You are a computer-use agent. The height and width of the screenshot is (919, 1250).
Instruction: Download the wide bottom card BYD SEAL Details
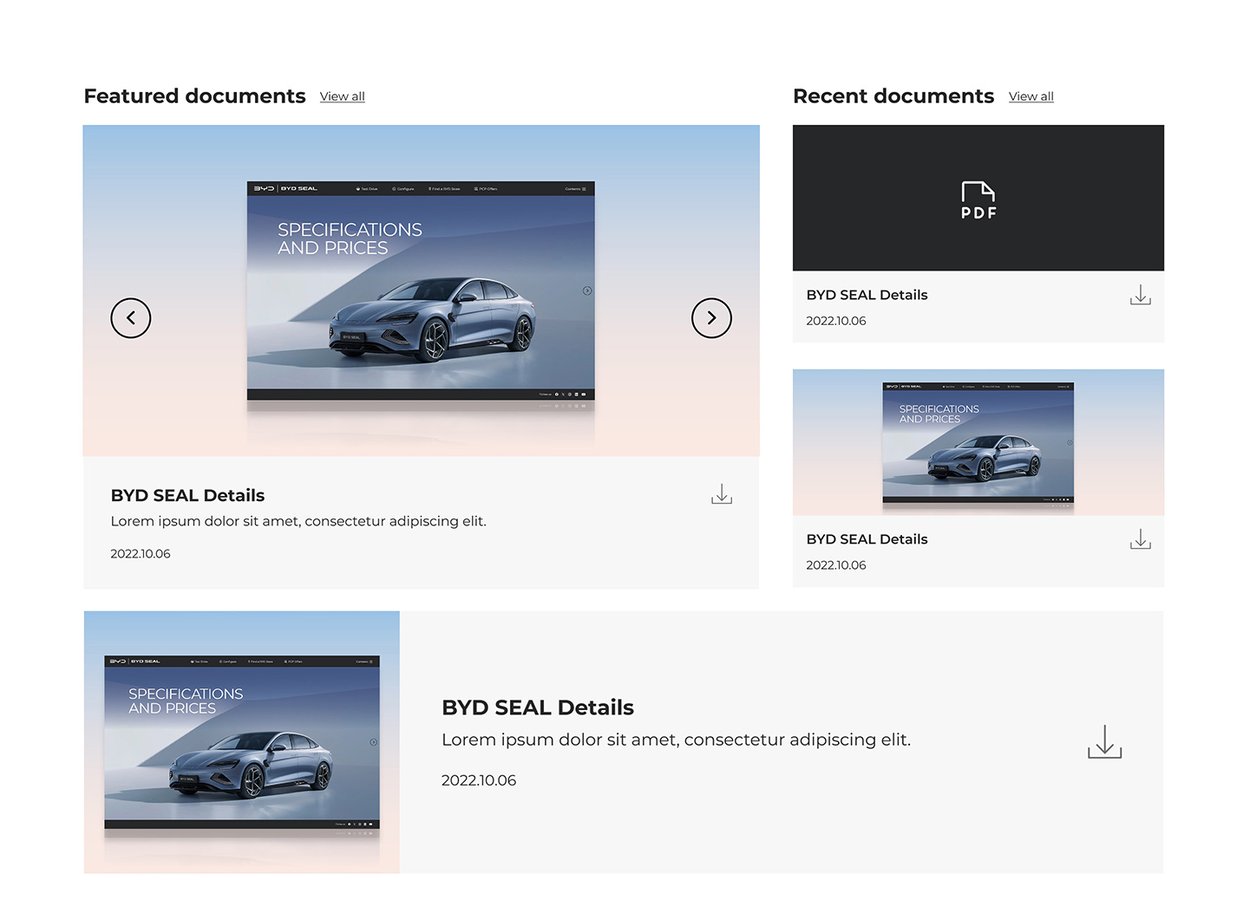click(1105, 742)
